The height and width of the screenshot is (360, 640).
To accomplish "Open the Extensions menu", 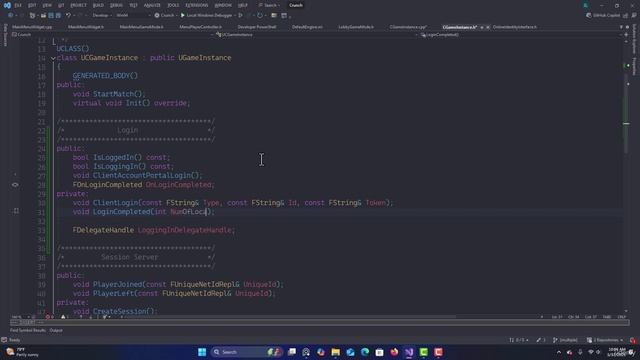I will pyautogui.click(x=197, y=5).
